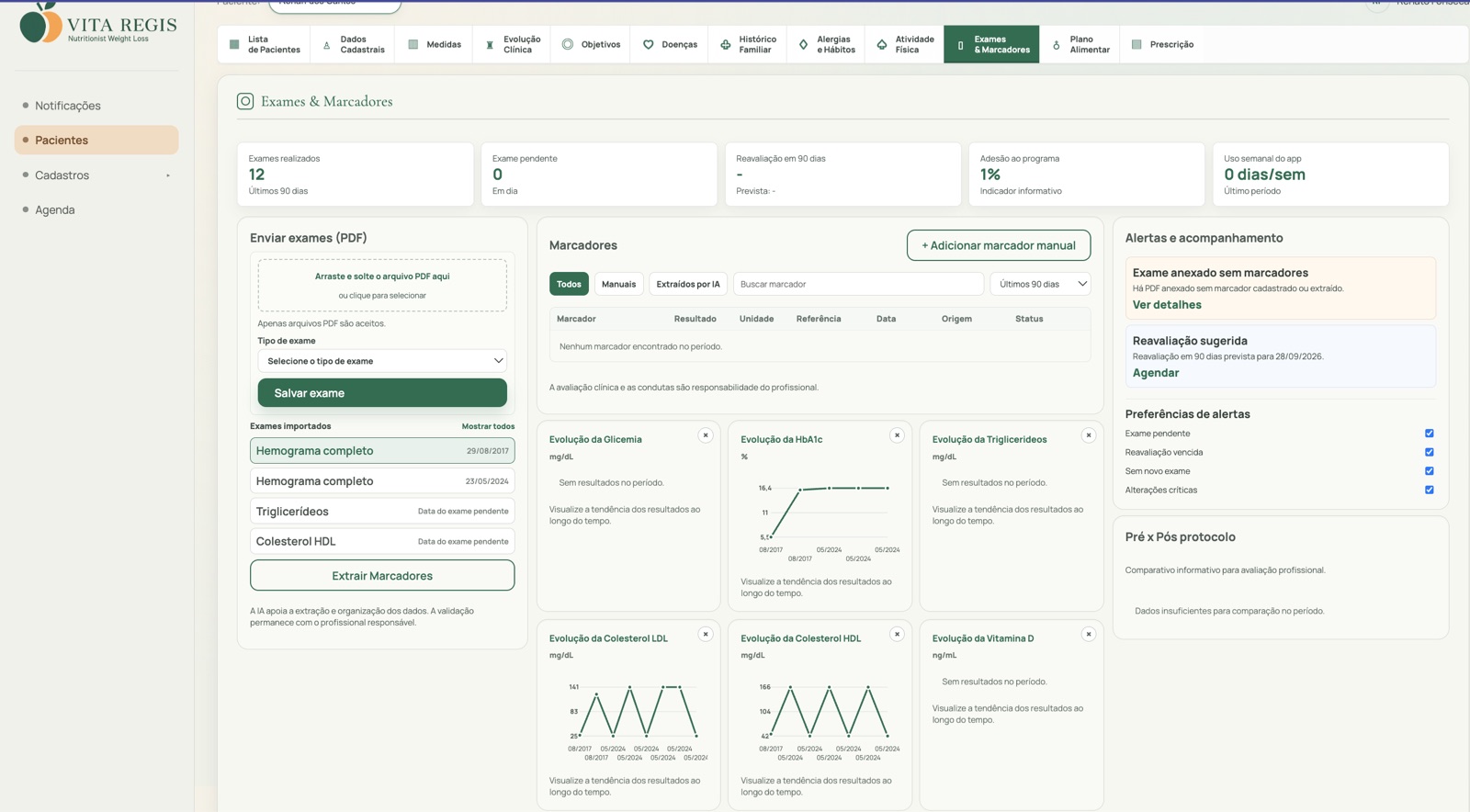Viewport: 1470px width, 812px height.
Task: Select Hemograma completo exam dated 23/05/2024
Action: [x=382, y=481]
